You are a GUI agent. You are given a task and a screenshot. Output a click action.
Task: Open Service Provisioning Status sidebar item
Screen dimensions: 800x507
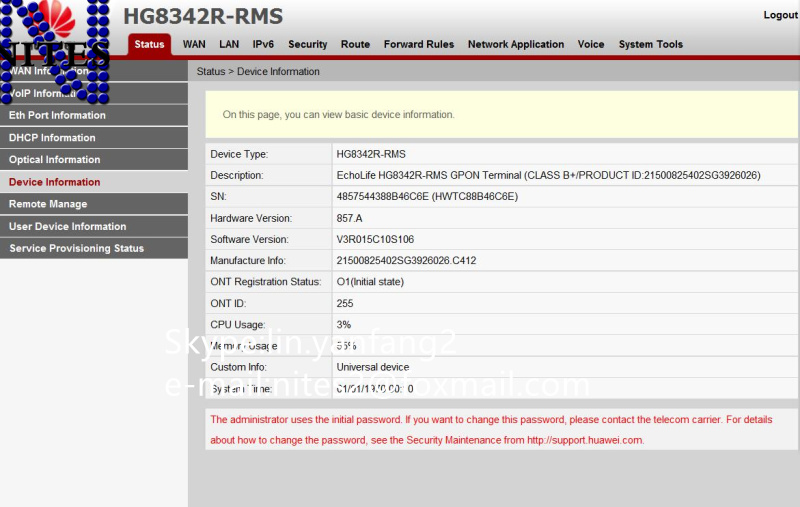point(94,248)
